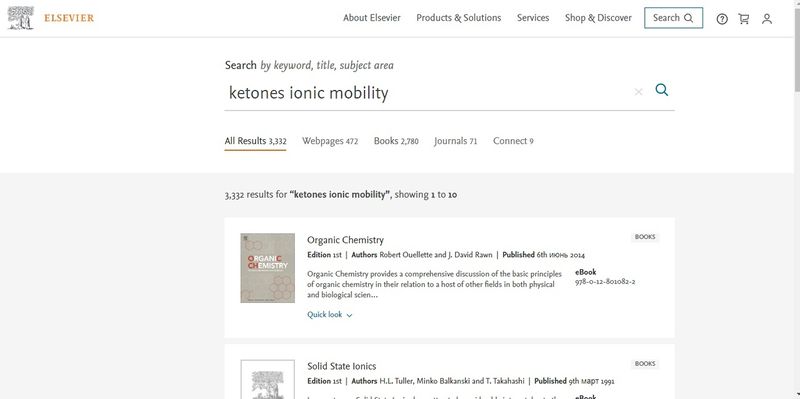Switch to the Webpages results tab
800x399 pixels.
[330, 141]
